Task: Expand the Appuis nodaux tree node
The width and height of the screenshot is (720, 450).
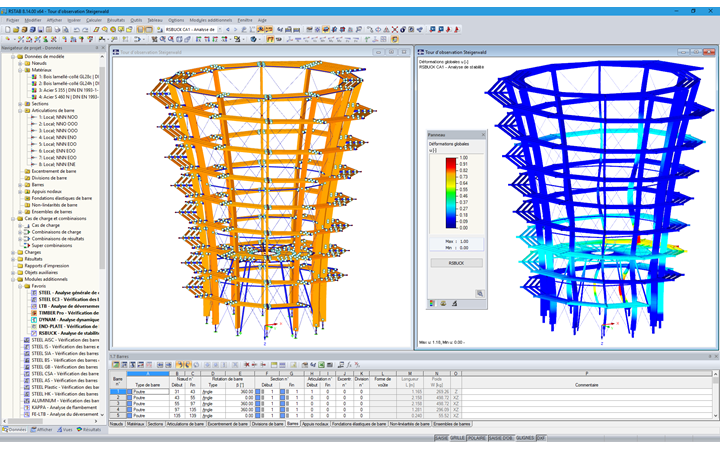Action: (20, 191)
